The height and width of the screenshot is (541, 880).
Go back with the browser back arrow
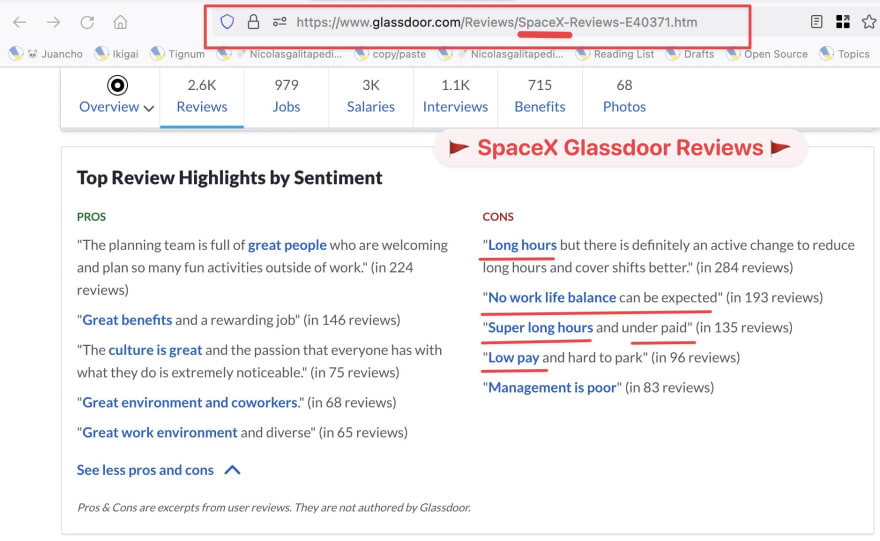pos(20,22)
